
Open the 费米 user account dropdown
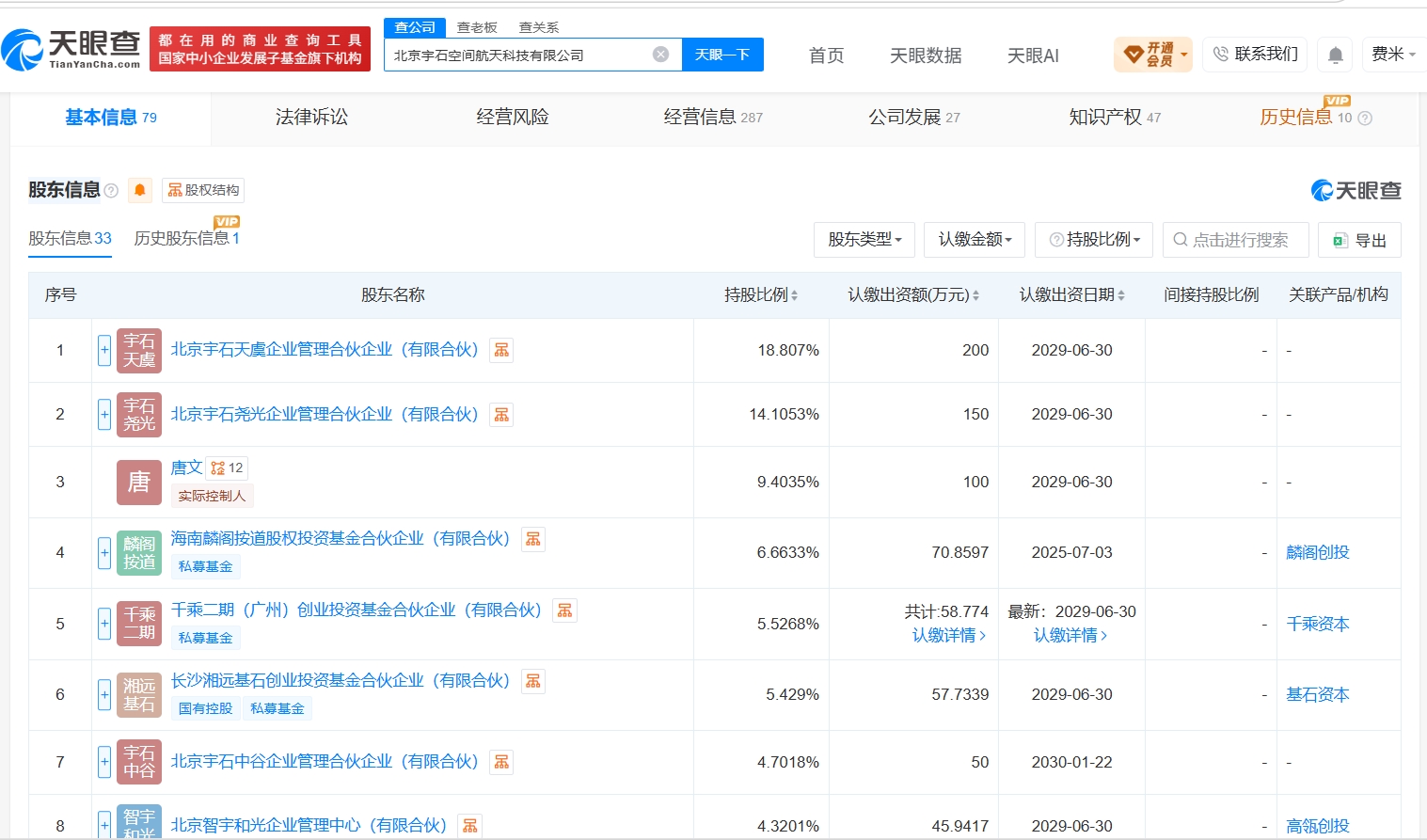coord(1392,55)
